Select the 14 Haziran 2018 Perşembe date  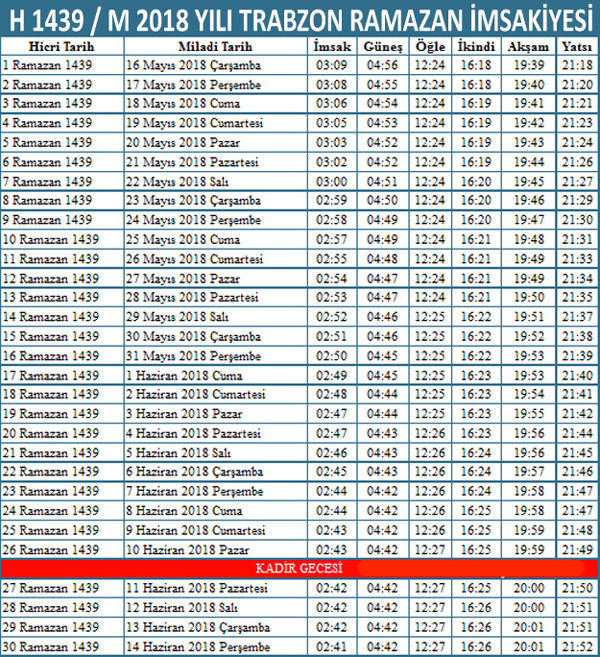coord(196,646)
